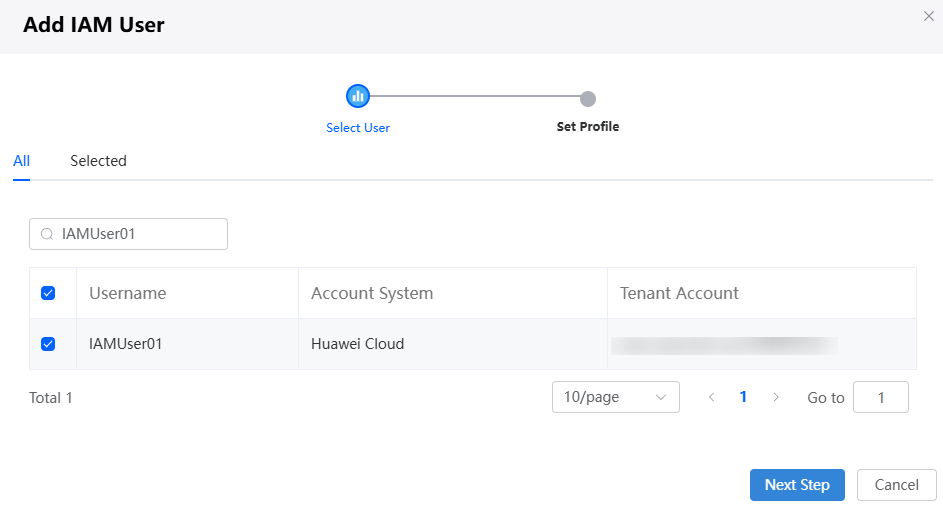The image size is (943, 508).
Task: Select page number 1
Action: (x=743, y=397)
